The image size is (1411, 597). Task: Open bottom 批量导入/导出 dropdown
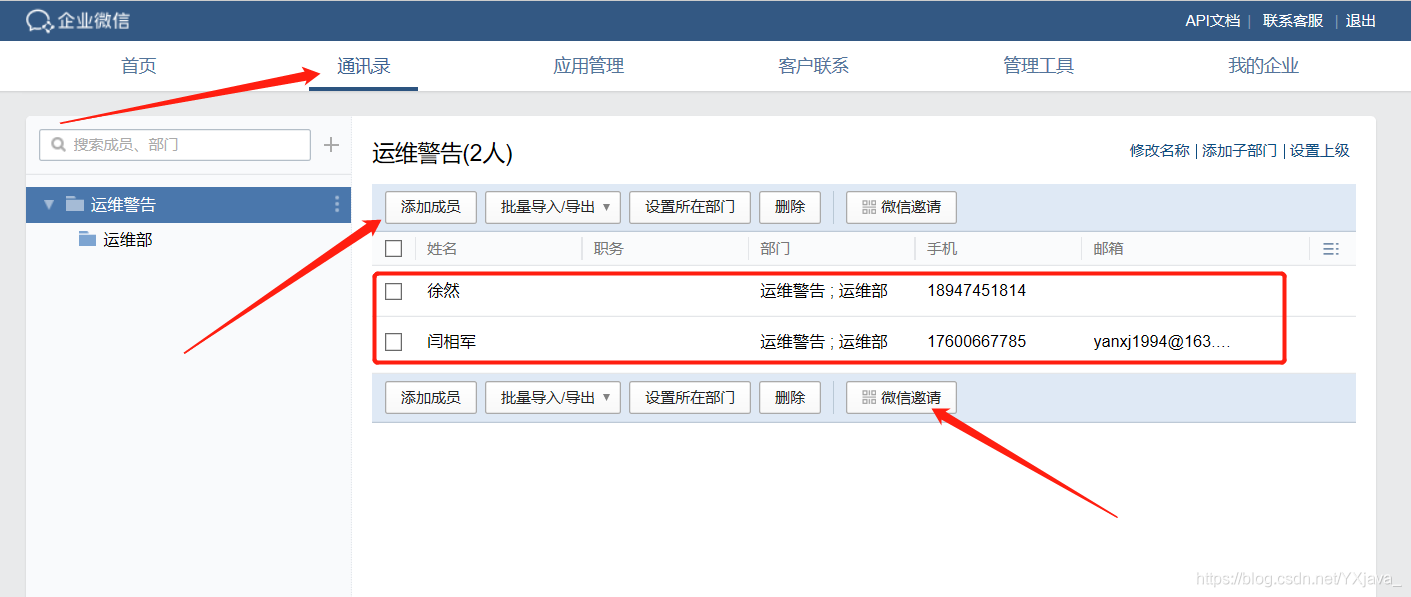click(x=553, y=397)
